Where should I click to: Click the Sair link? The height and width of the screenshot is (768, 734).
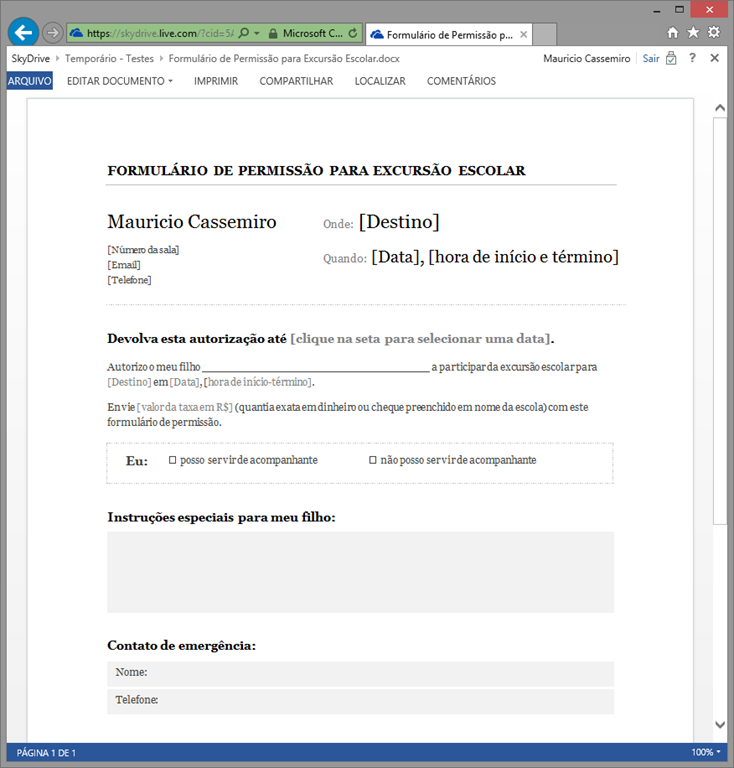pos(651,58)
